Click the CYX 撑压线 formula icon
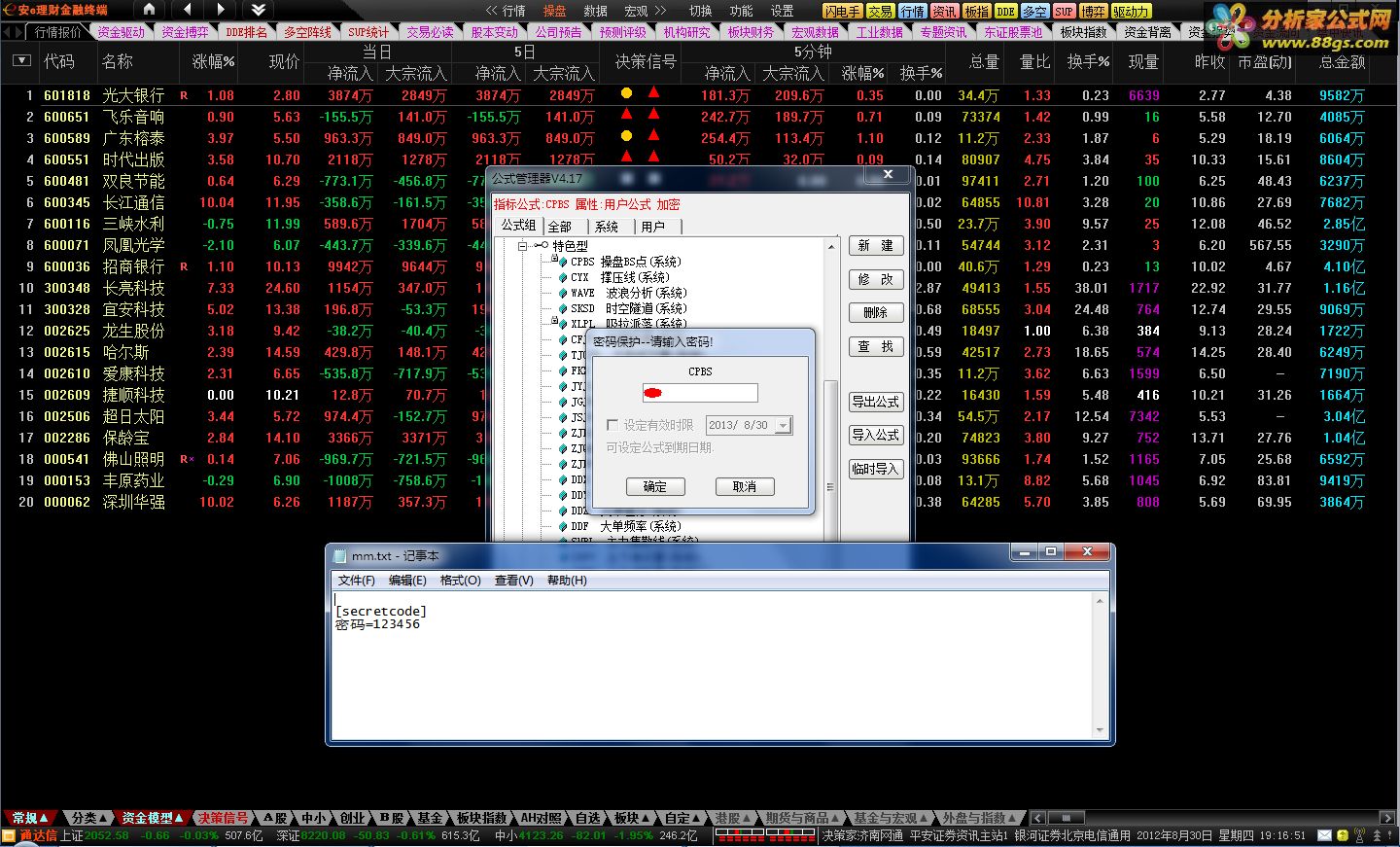1400x847 pixels. (561, 277)
